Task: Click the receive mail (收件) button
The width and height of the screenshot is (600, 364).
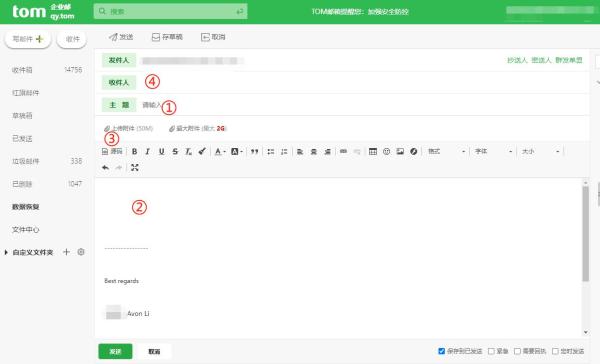Action: pyautogui.click(x=72, y=39)
